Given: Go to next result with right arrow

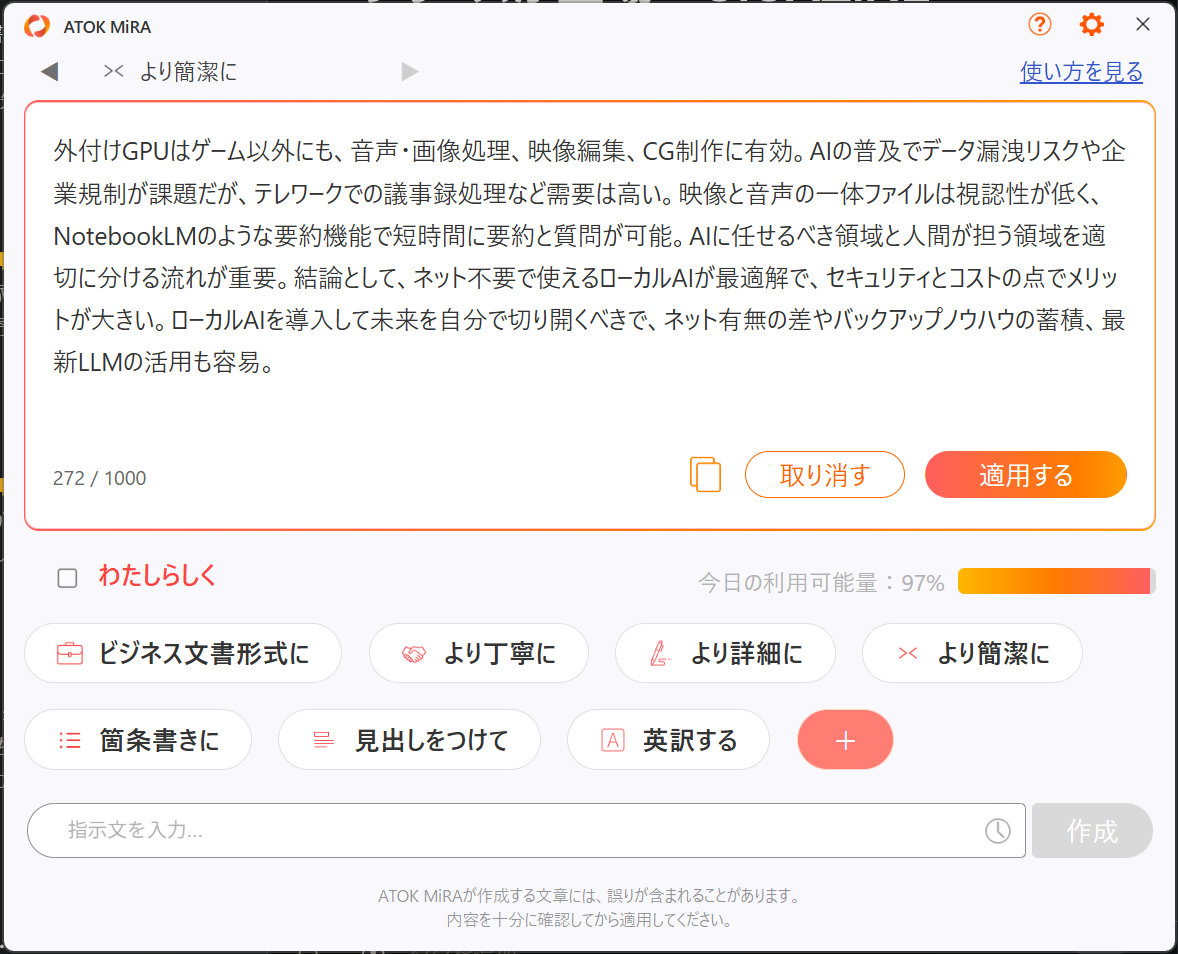Looking at the screenshot, I should click(x=409, y=72).
